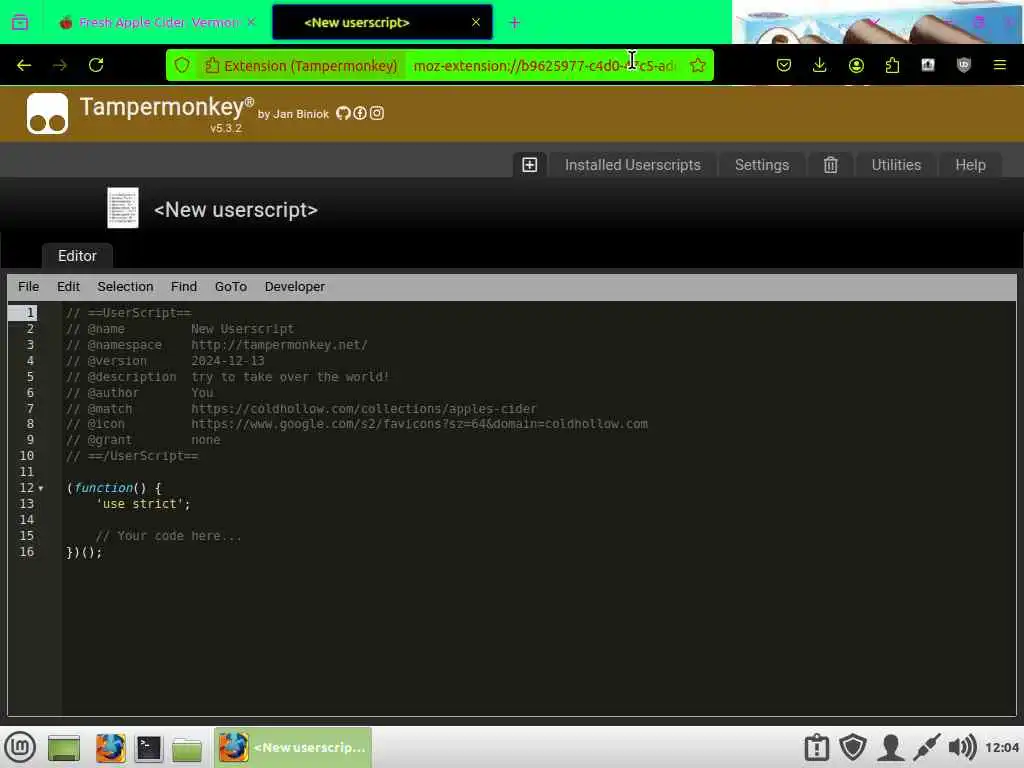Click line number 1 in the gutter
The image size is (1024, 768).
click(x=29, y=313)
